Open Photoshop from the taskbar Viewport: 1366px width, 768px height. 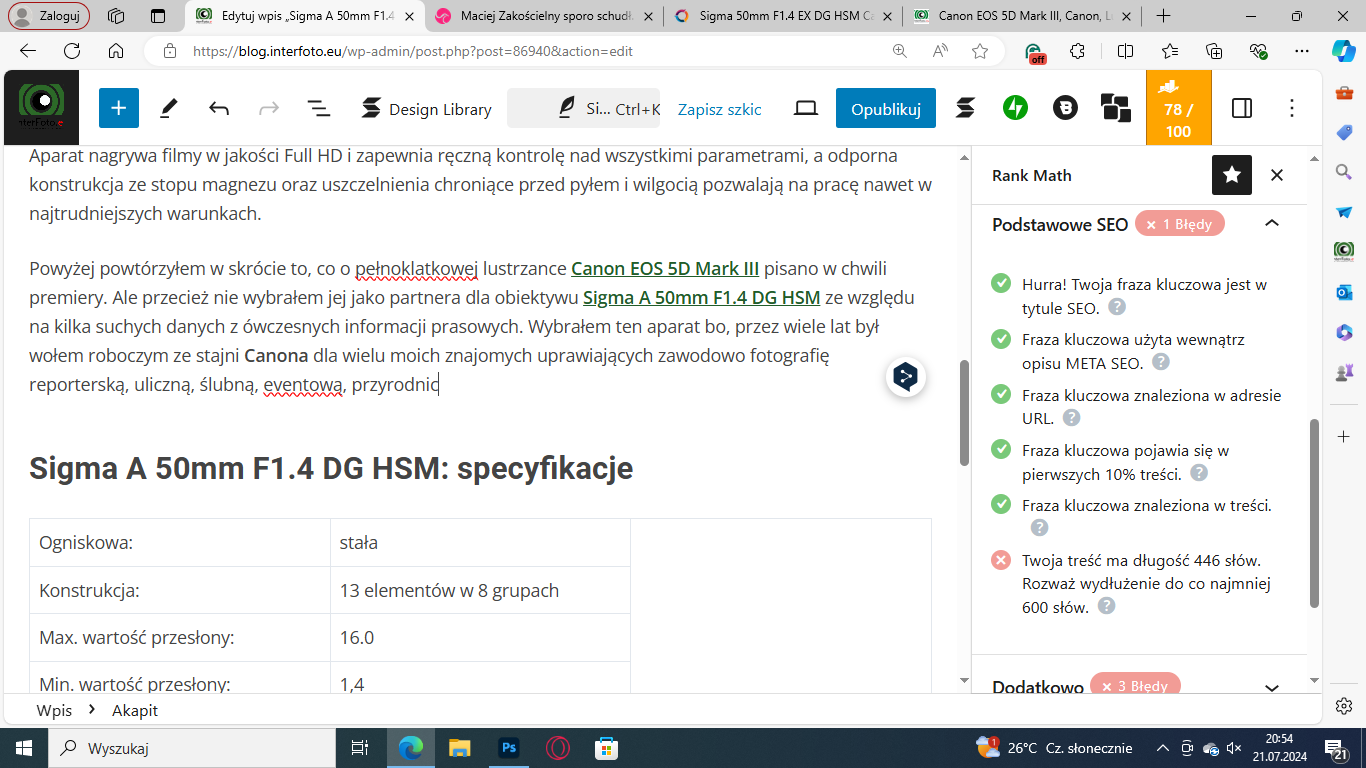tap(508, 747)
